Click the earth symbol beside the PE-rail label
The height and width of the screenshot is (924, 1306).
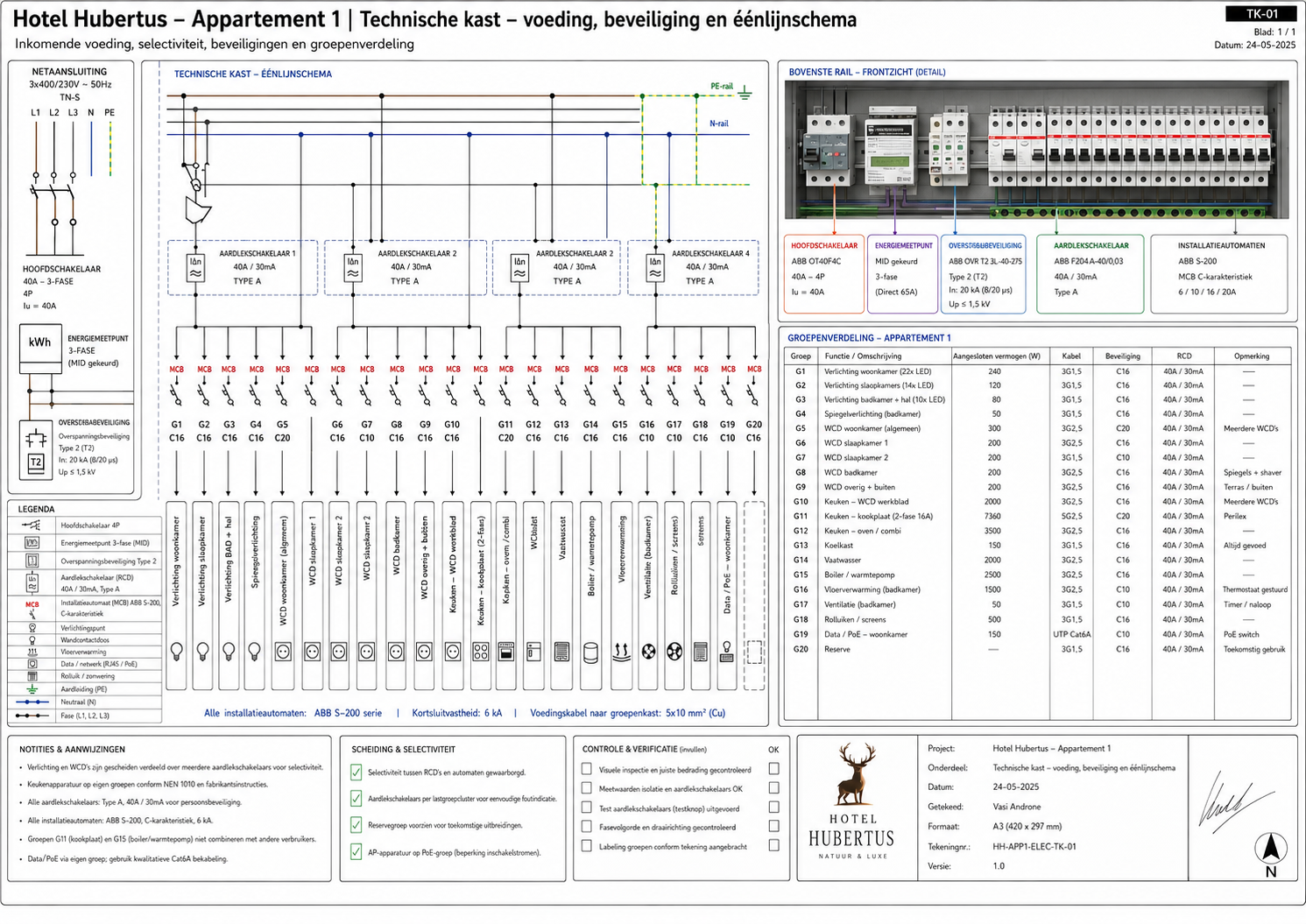pyautogui.click(x=745, y=92)
